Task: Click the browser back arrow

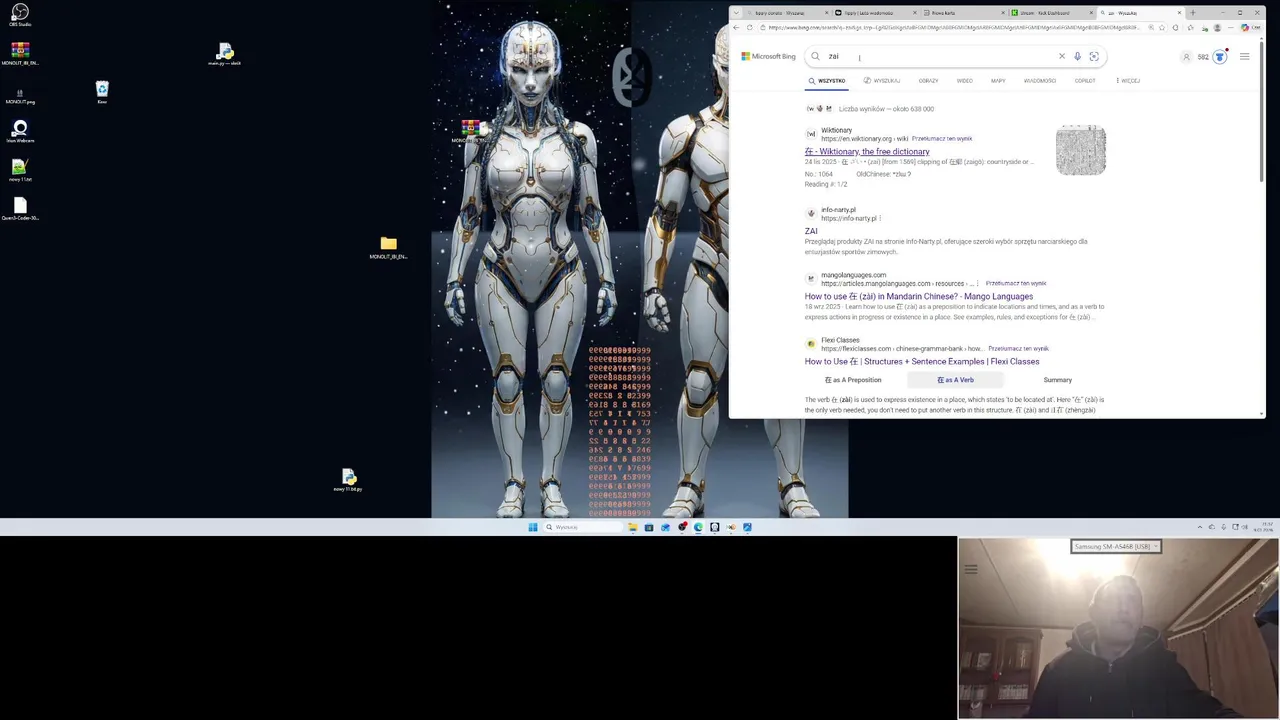Action: tap(736, 27)
